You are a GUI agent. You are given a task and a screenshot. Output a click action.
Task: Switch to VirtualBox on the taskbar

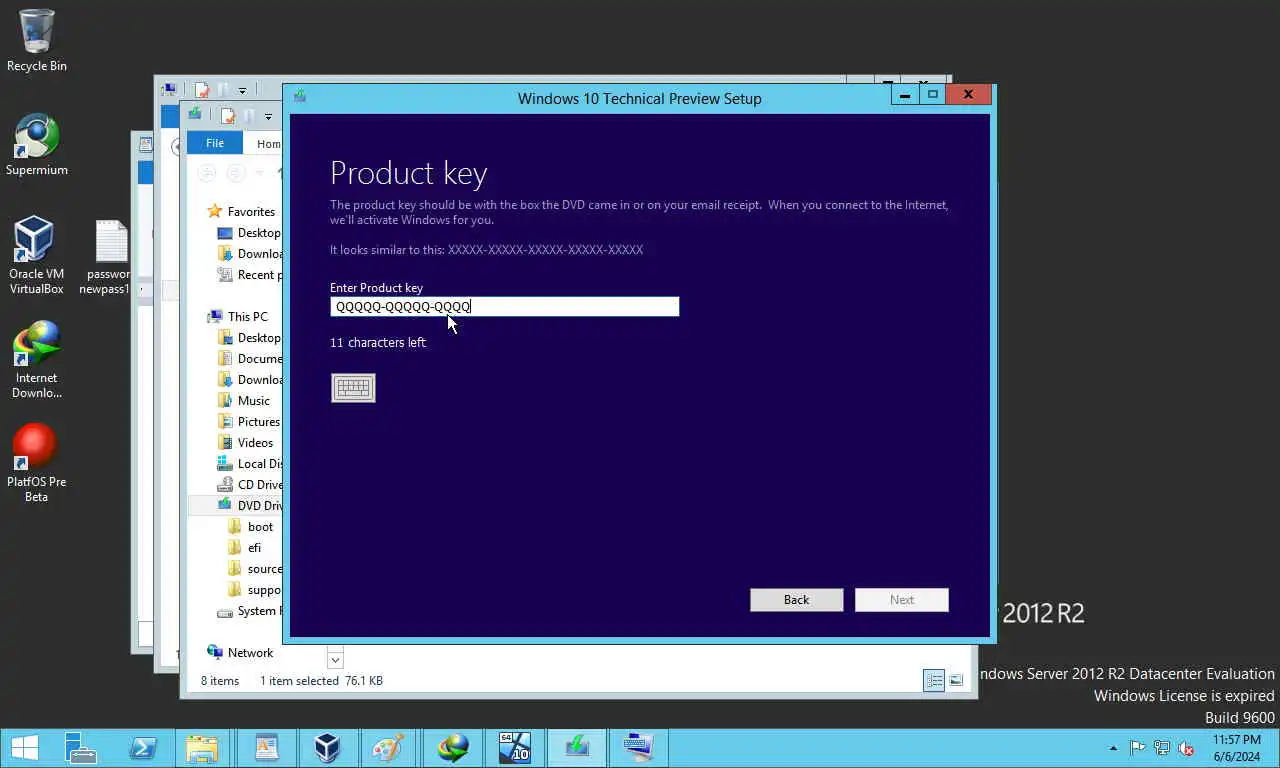click(327, 748)
